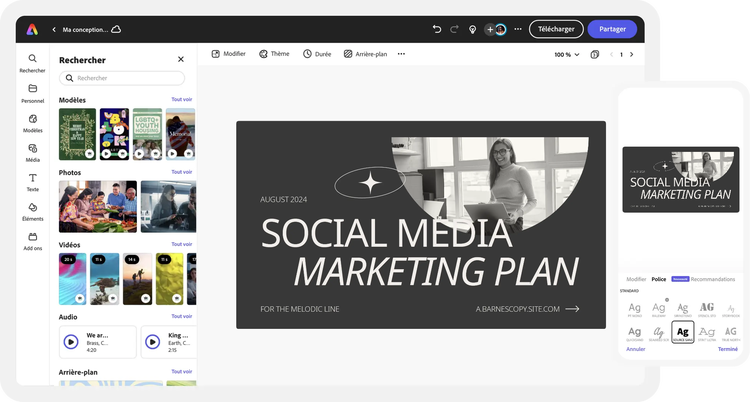This screenshot has height=402, width=750.
Task: Go to the next page arrow
Action: pos(631,54)
